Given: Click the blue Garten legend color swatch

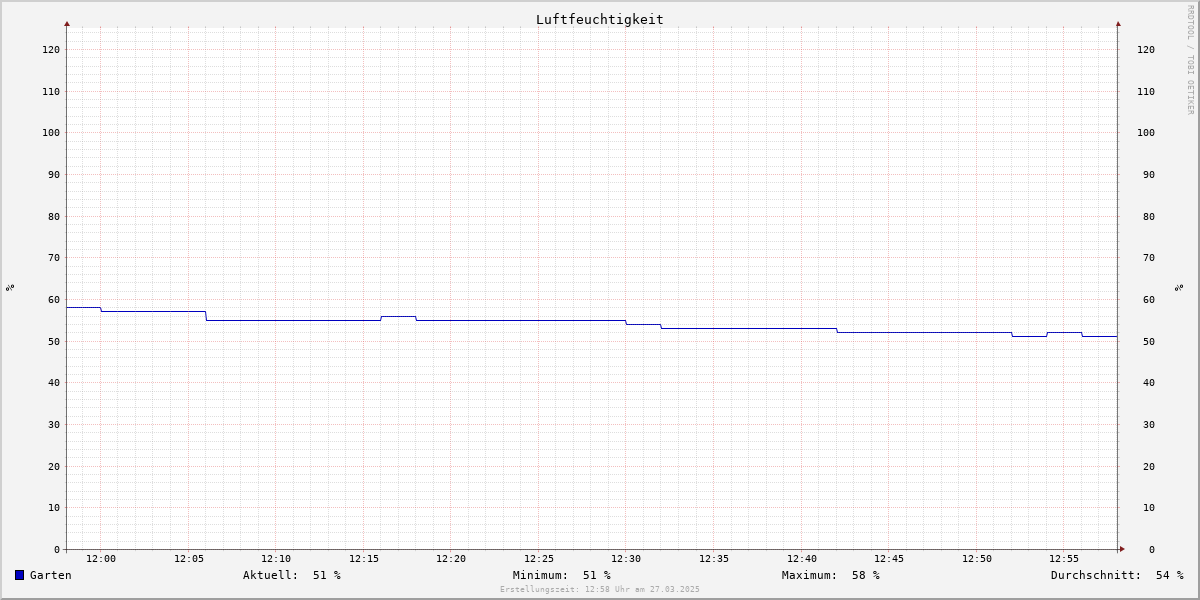Looking at the screenshot, I should pyautogui.click(x=19, y=575).
